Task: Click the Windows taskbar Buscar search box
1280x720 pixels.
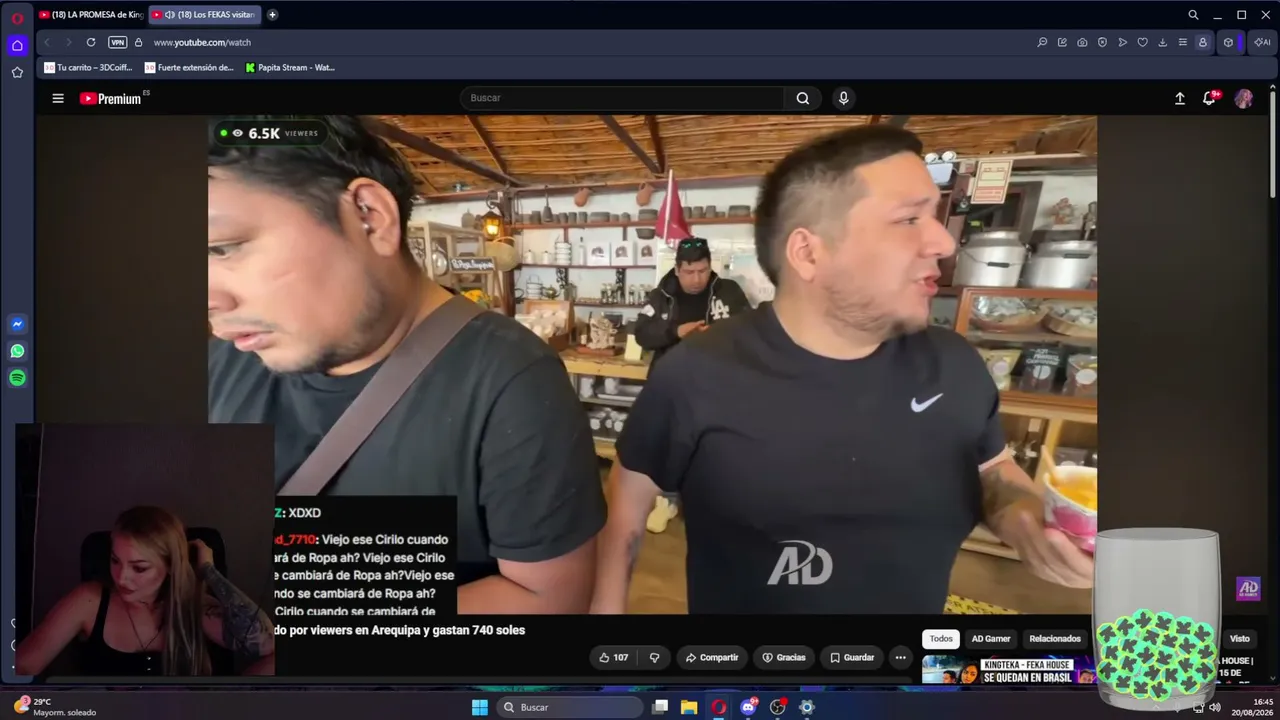Action: click(x=570, y=707)
